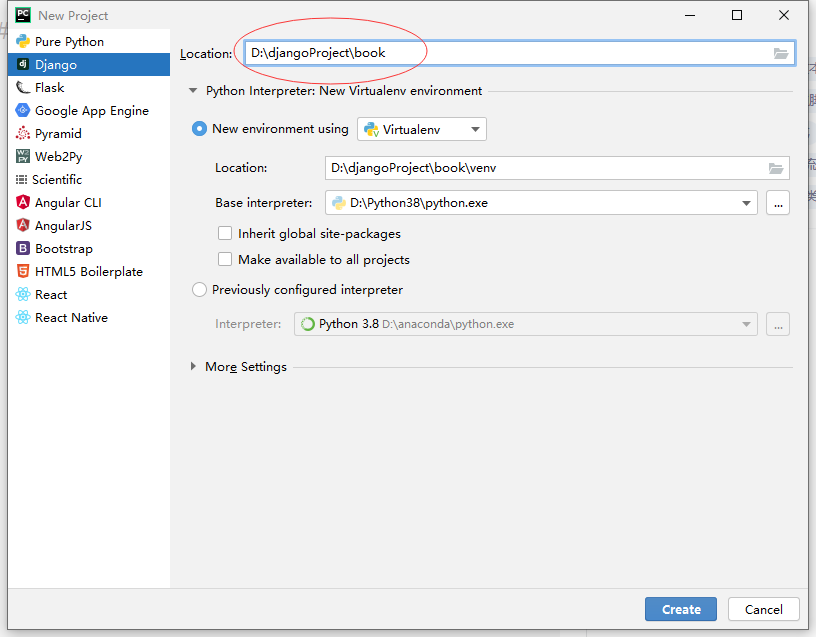816x637 pixels.
Task: Close the New Project dialog
Action: point(784,15)
